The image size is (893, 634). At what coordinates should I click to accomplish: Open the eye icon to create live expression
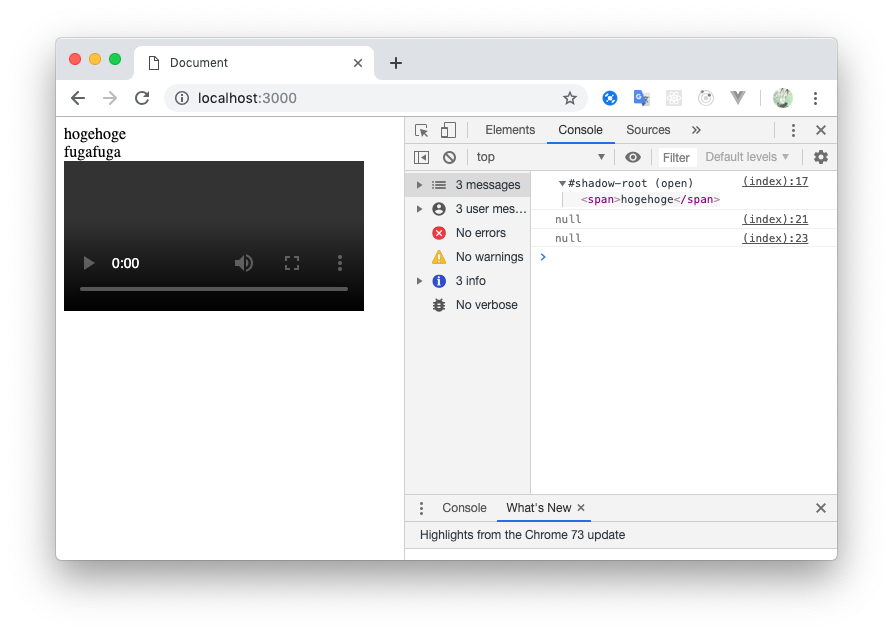click(x=632, y=157)
